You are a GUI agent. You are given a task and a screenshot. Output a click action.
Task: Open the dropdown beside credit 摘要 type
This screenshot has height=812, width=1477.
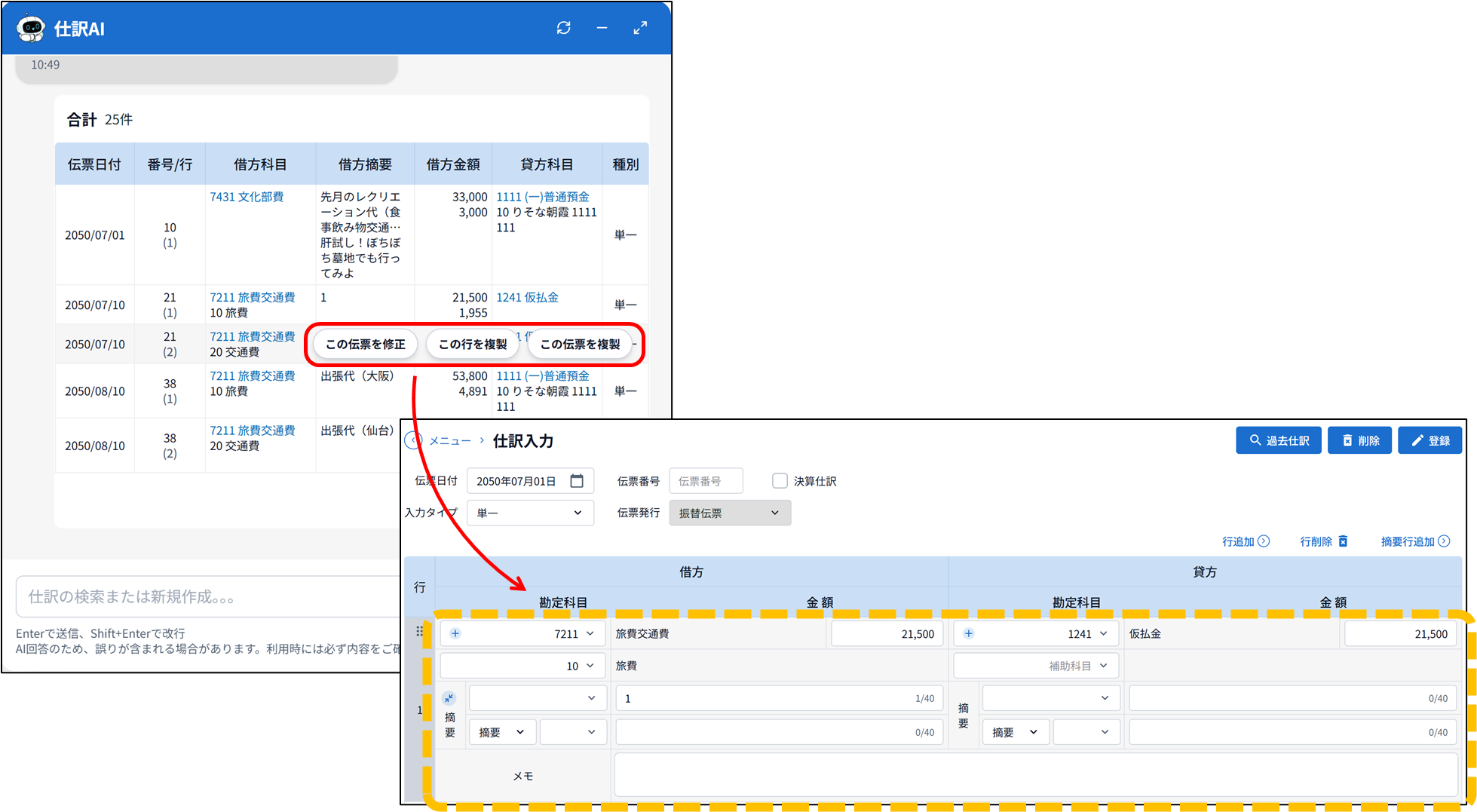[1086, 732]
